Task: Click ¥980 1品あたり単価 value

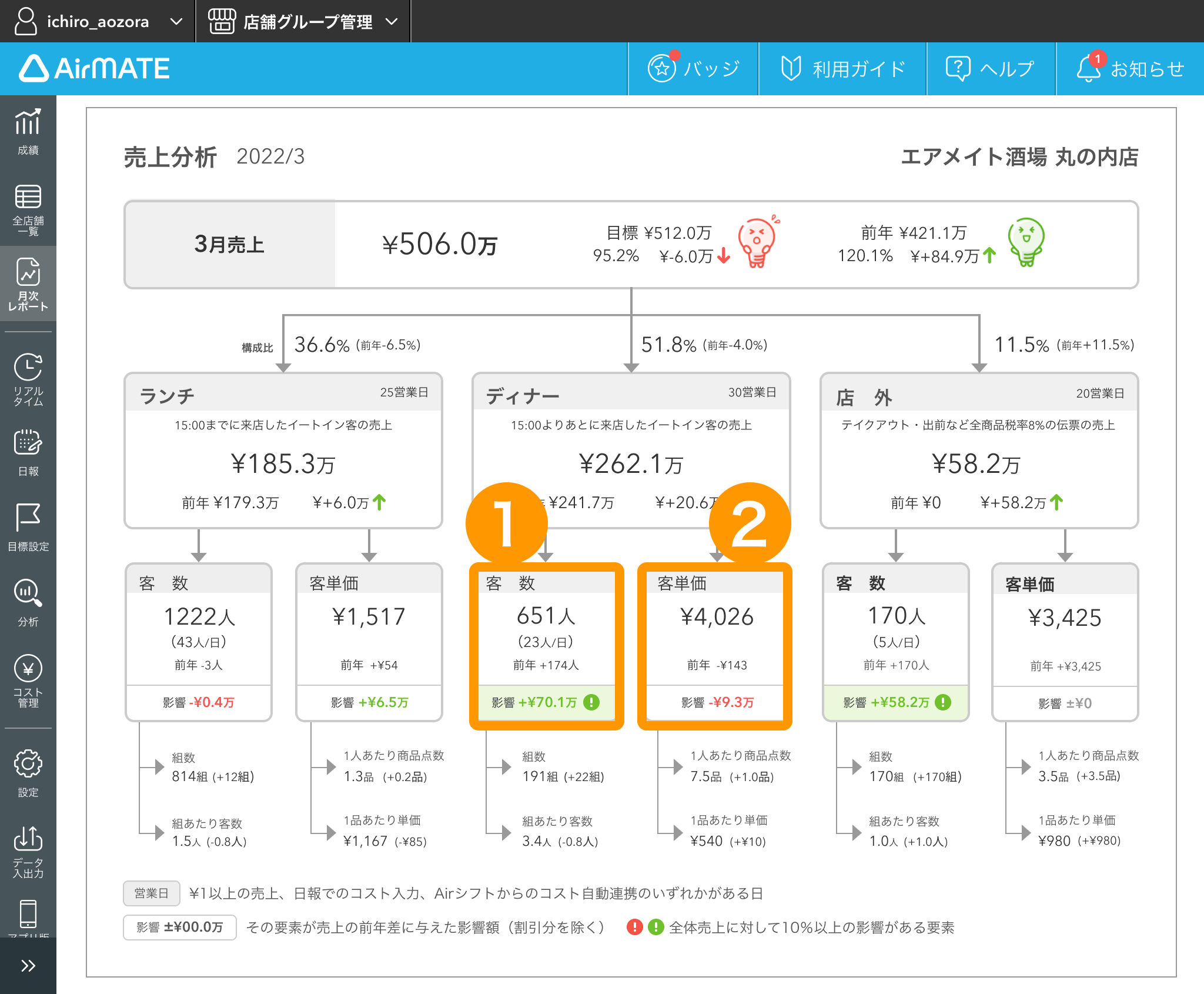Action: [1054, 841]
